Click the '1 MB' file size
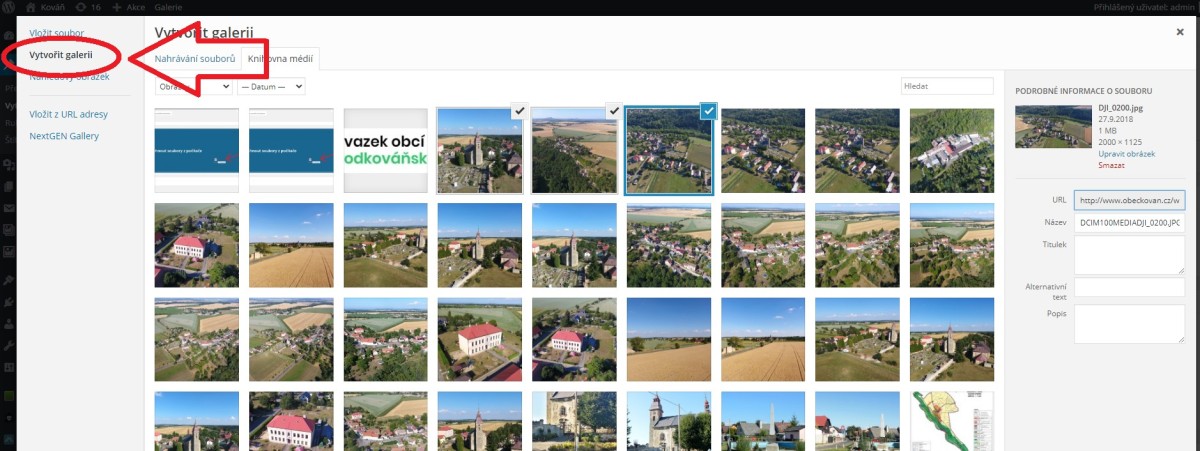This screenshot has width=1200, height=451. coord(1108,131)
